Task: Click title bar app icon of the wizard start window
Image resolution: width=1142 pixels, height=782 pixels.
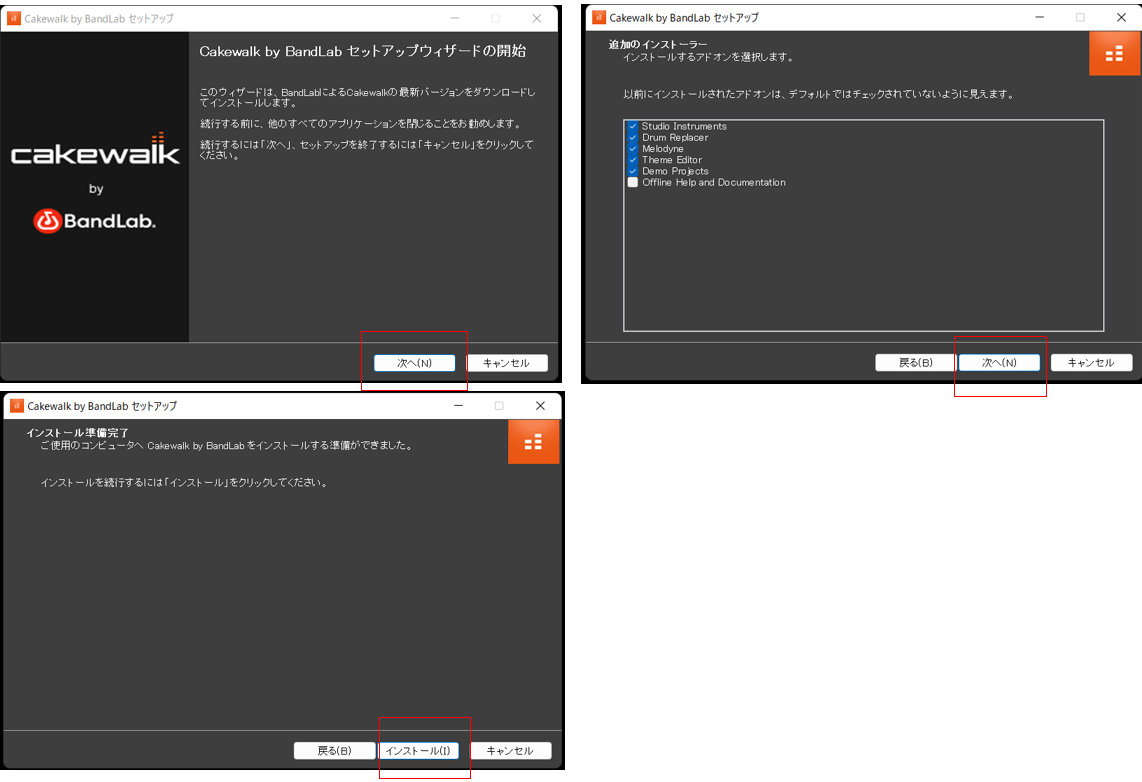Action: pos(14,18)
